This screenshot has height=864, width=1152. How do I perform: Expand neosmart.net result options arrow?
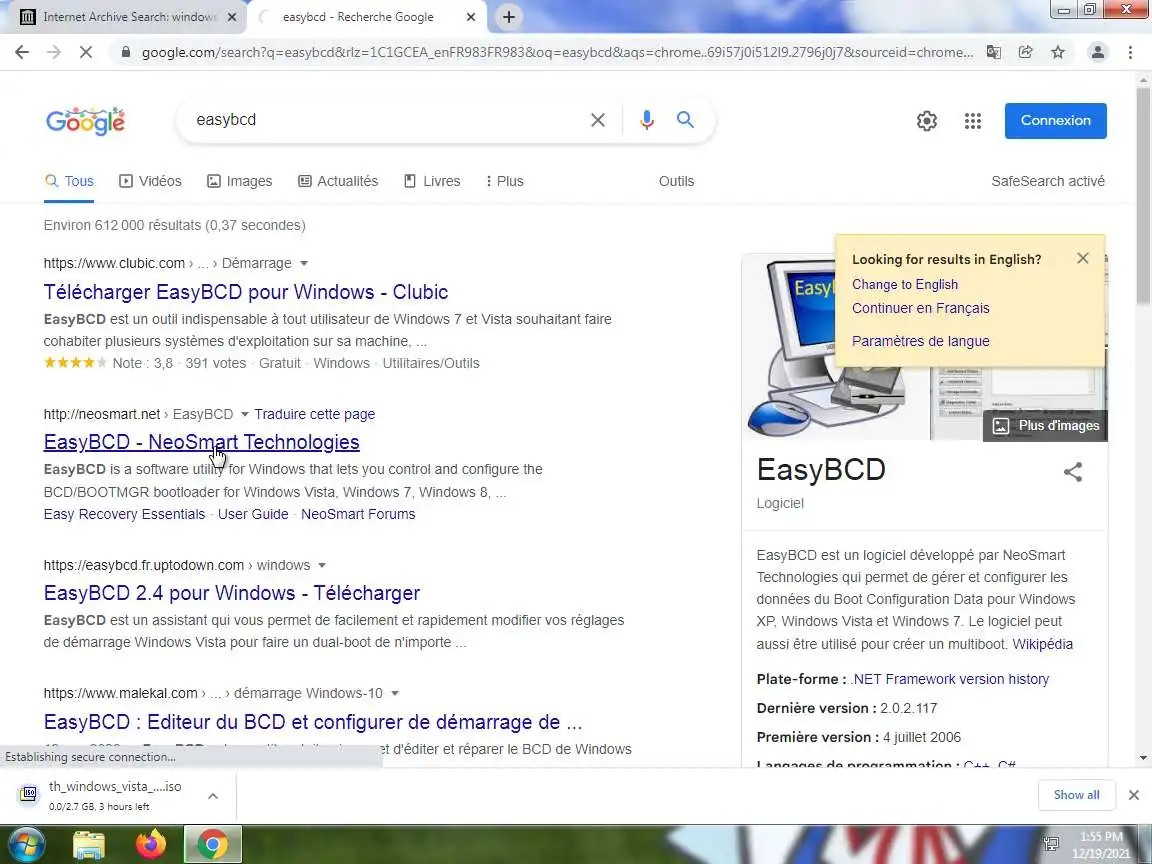point(245,414)
